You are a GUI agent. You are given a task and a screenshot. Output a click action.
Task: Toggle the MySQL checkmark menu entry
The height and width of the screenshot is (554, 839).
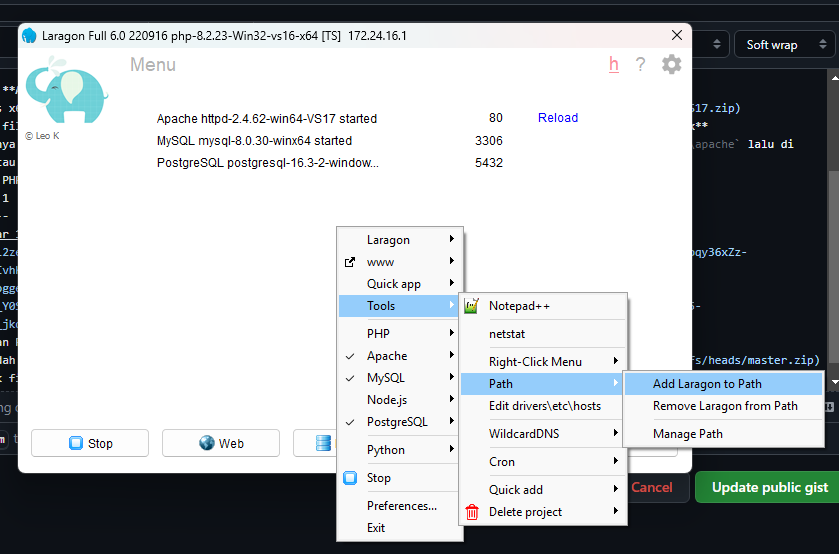399,378
